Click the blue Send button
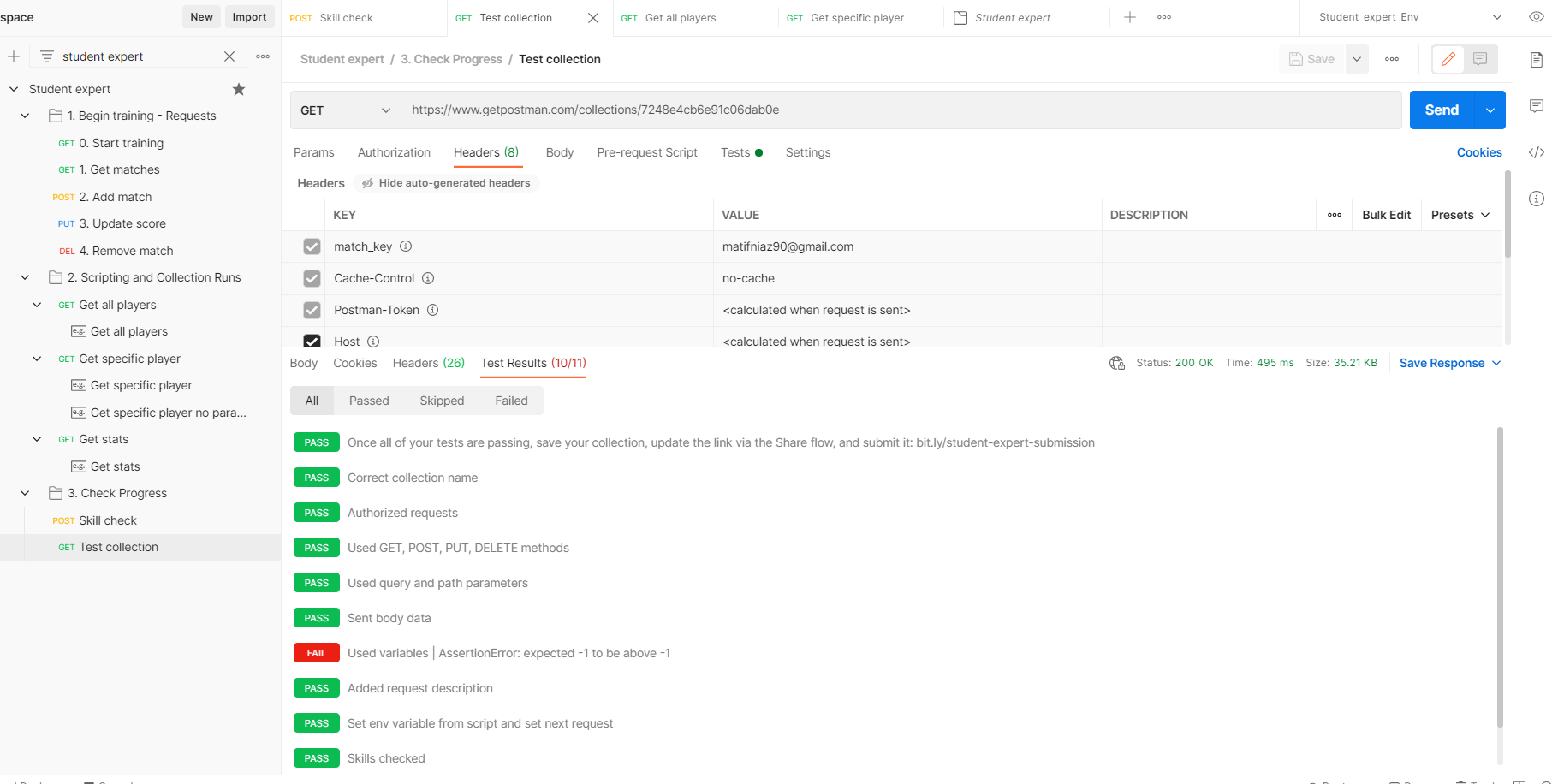Screen dimensions: 1552x784 pyautogui.click(x=1442, y=110)
